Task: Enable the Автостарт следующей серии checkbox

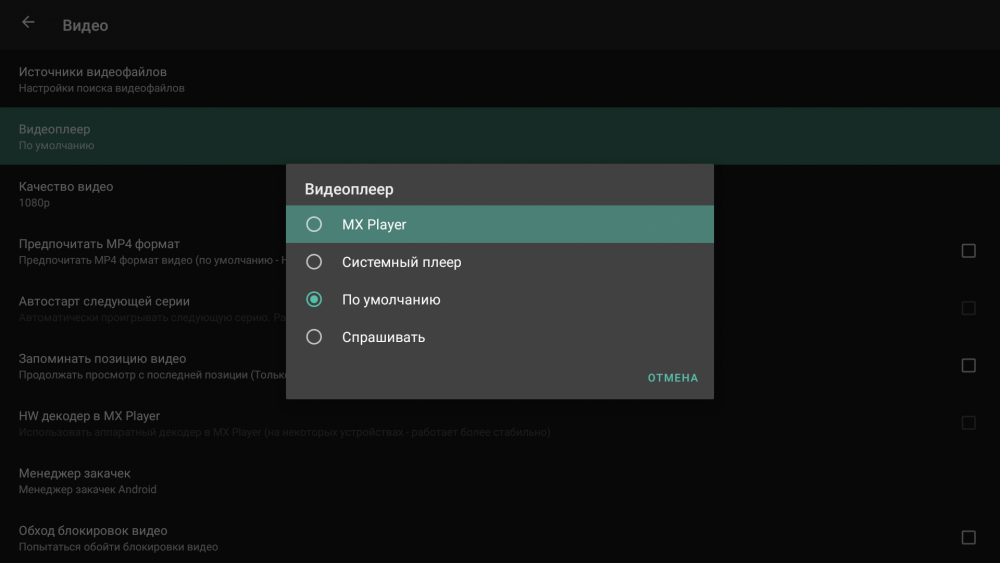Action: [968, 308]
